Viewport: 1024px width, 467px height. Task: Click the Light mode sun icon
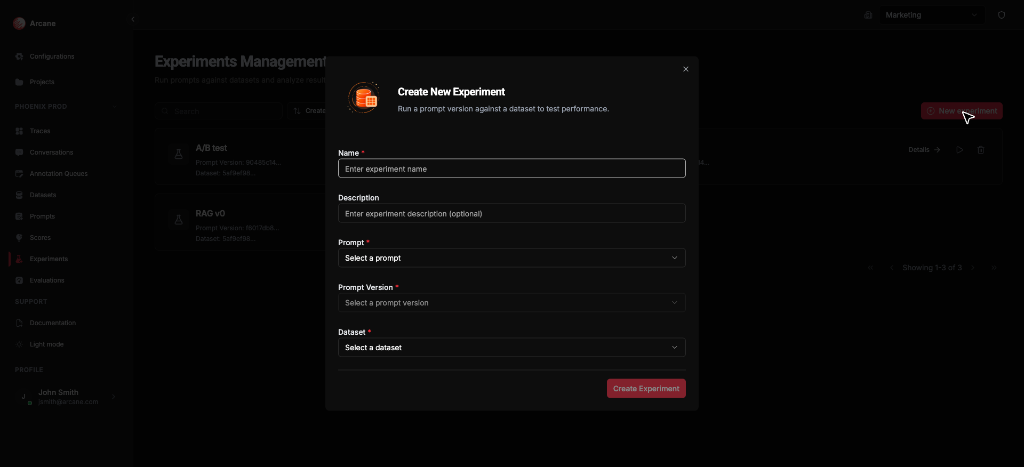tap(19, 344)
